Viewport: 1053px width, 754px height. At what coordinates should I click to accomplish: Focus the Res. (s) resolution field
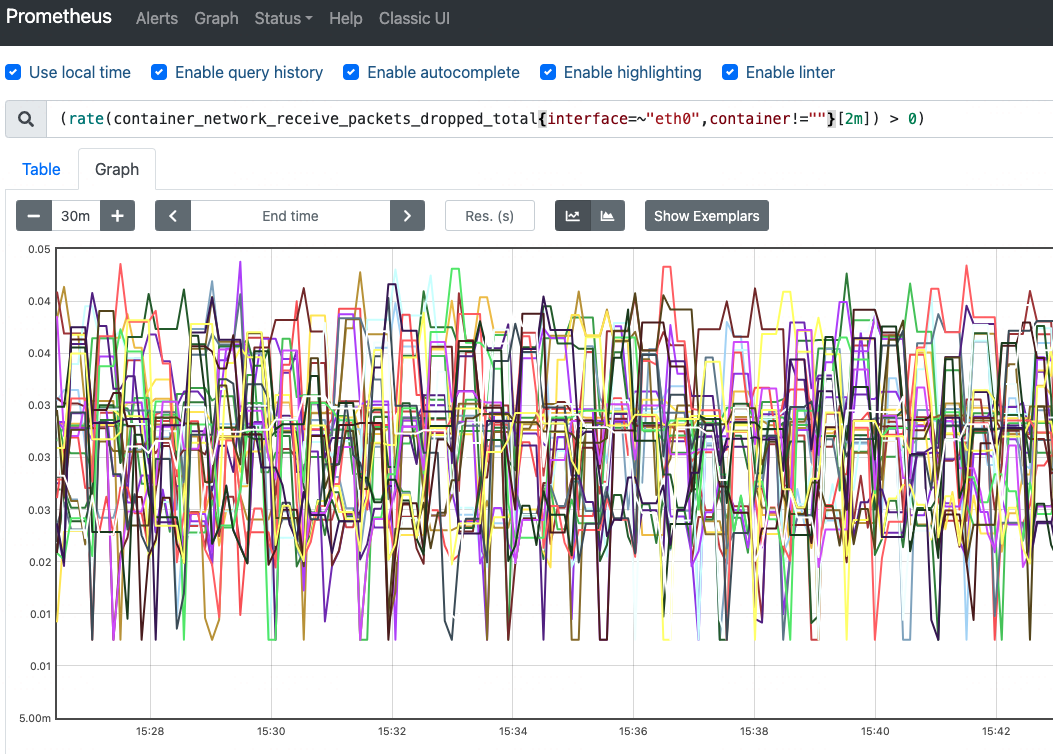pos(490,216)
